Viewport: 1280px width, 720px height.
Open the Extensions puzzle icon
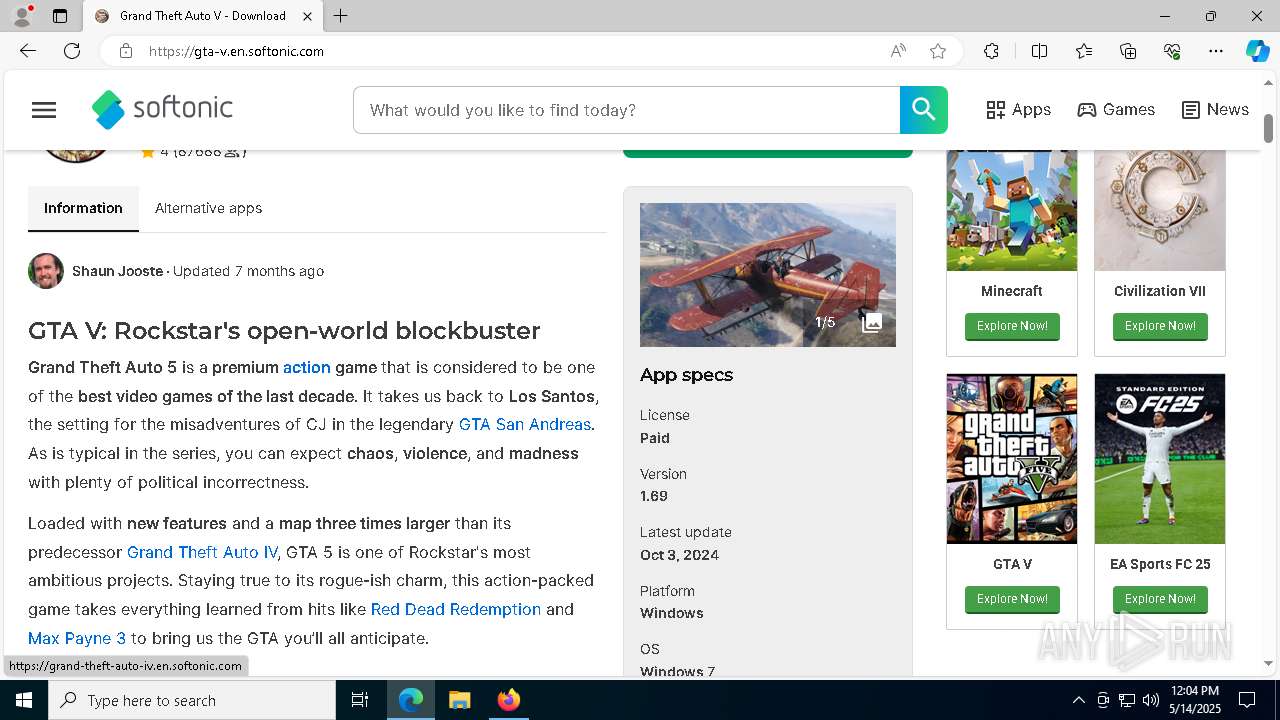click(x=991, y=51)
